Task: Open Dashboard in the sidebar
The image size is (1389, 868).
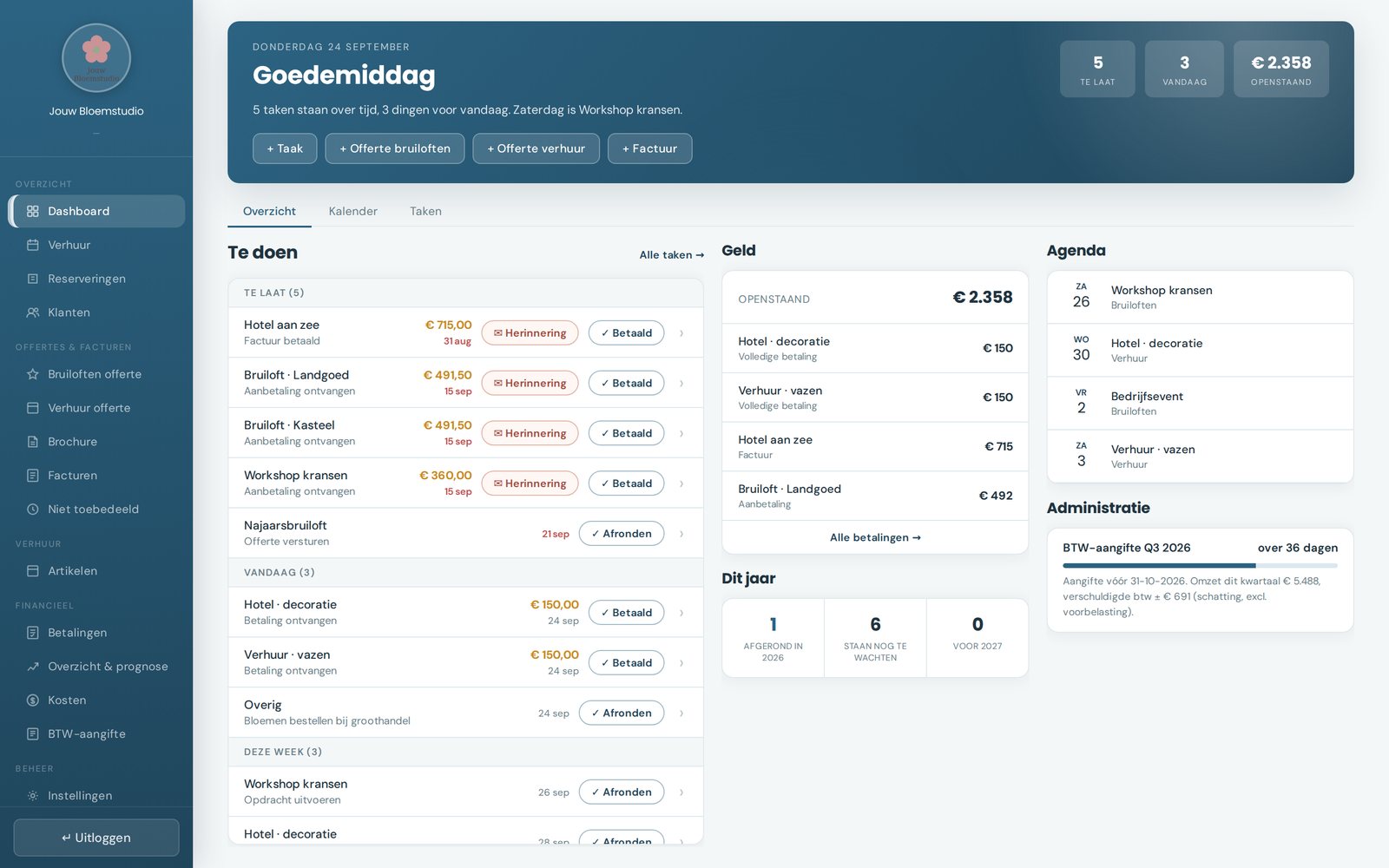Action: [x=96, y=211]
